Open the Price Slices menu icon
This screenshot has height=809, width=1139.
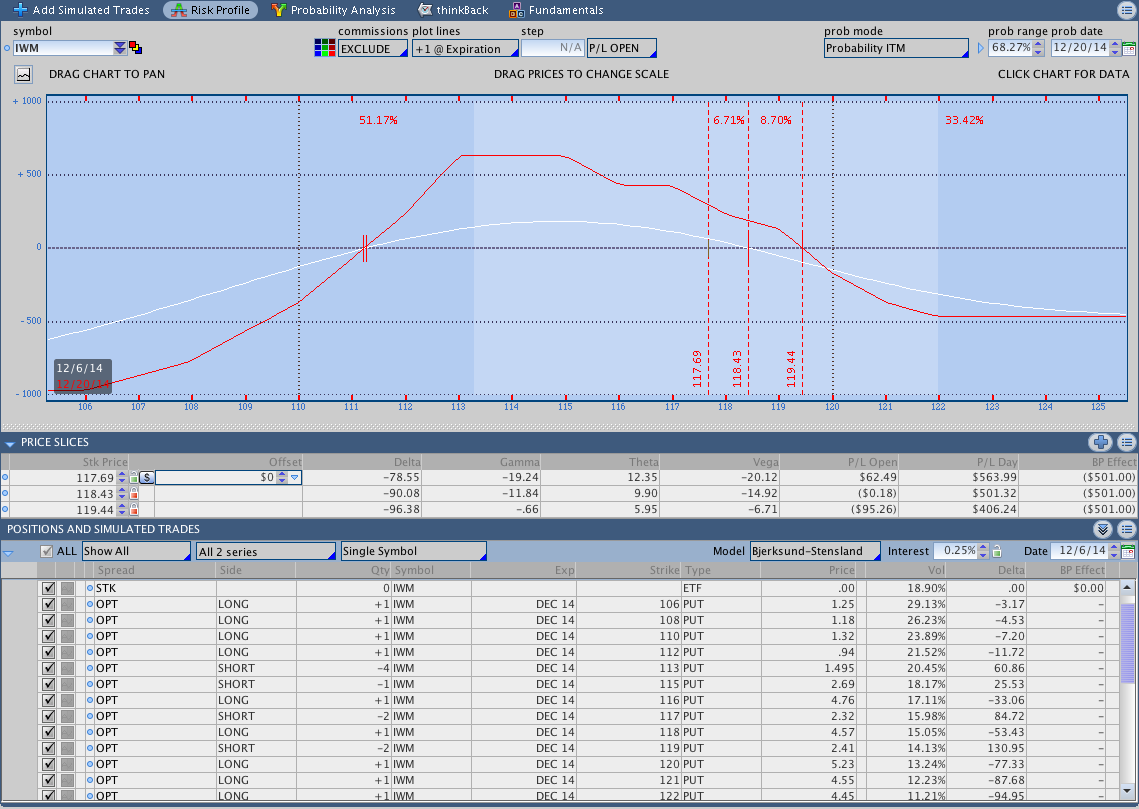click(1127, 442)
